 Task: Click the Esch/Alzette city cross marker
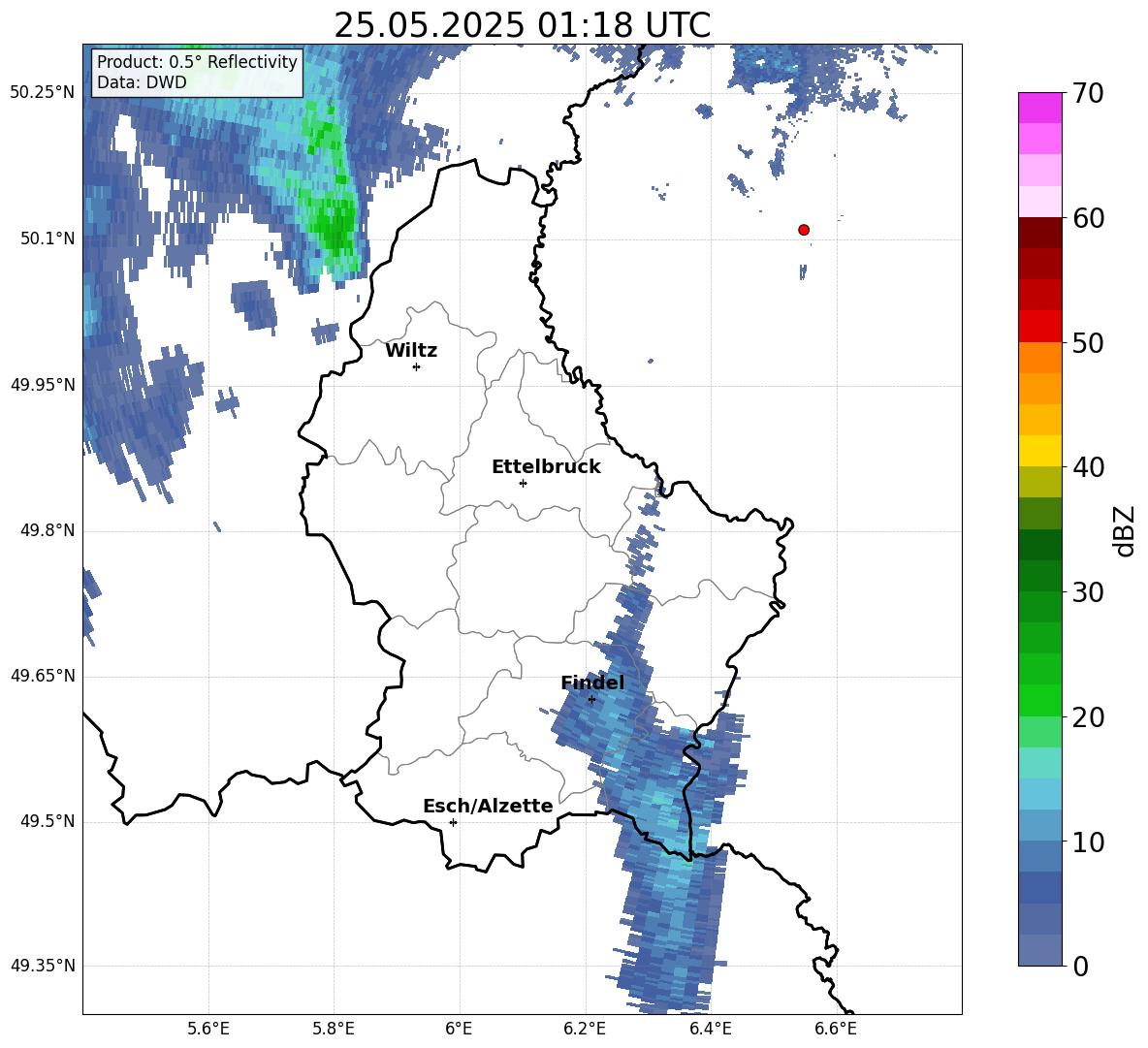(x=453, y=822)
